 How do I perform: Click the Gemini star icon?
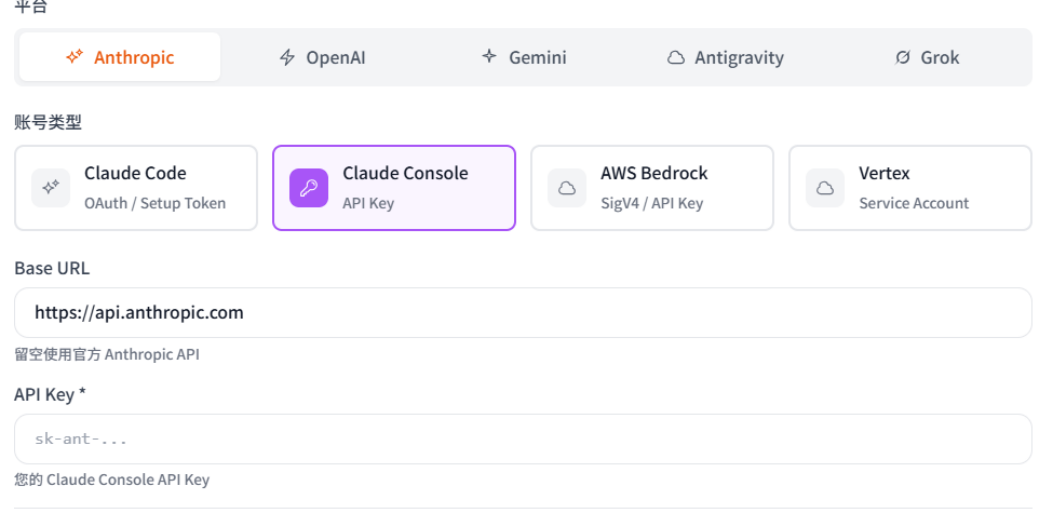pos(489,56)
